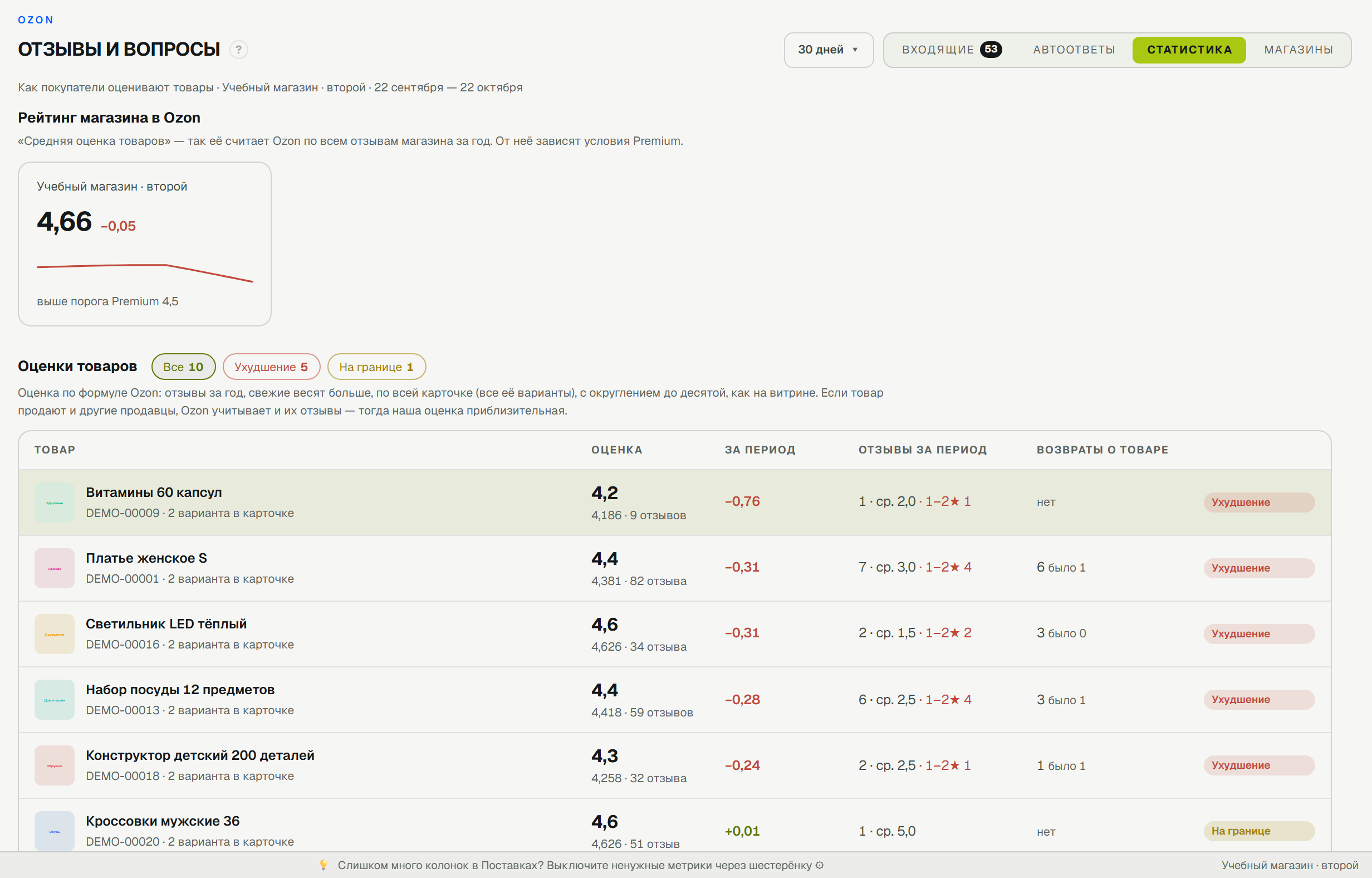This screenshot has height=878, width=1372.
Task: Click the rating trend line chart
Action: pyautogui.click(x=145, y=272)
